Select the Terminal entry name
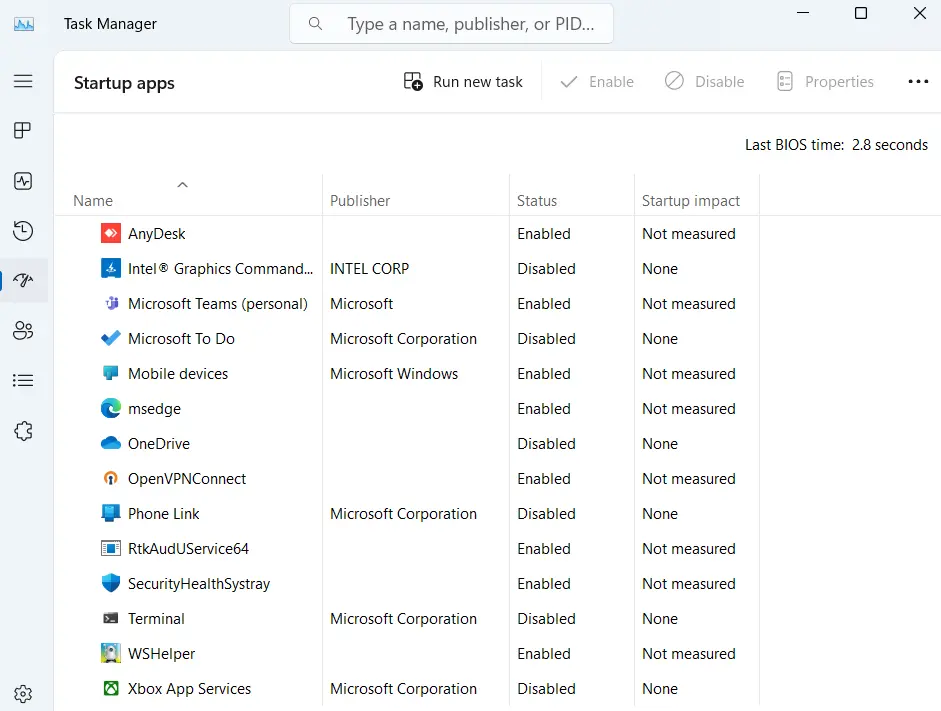 (x=156, y=619)
